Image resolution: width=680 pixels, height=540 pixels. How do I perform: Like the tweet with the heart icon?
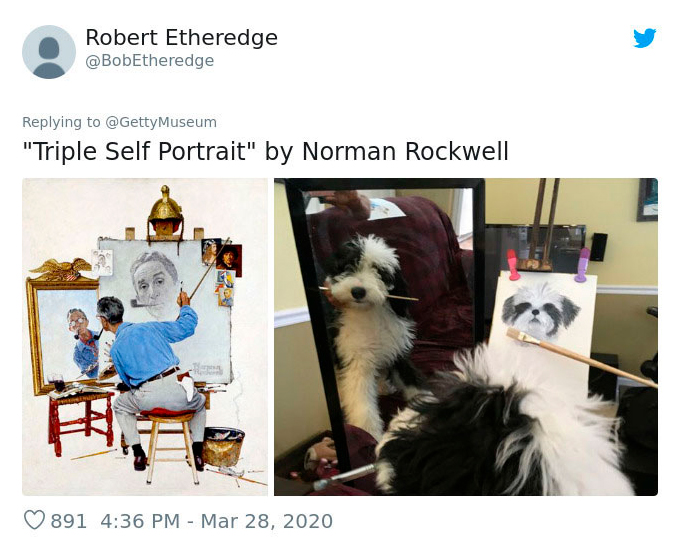click(34, 520)
